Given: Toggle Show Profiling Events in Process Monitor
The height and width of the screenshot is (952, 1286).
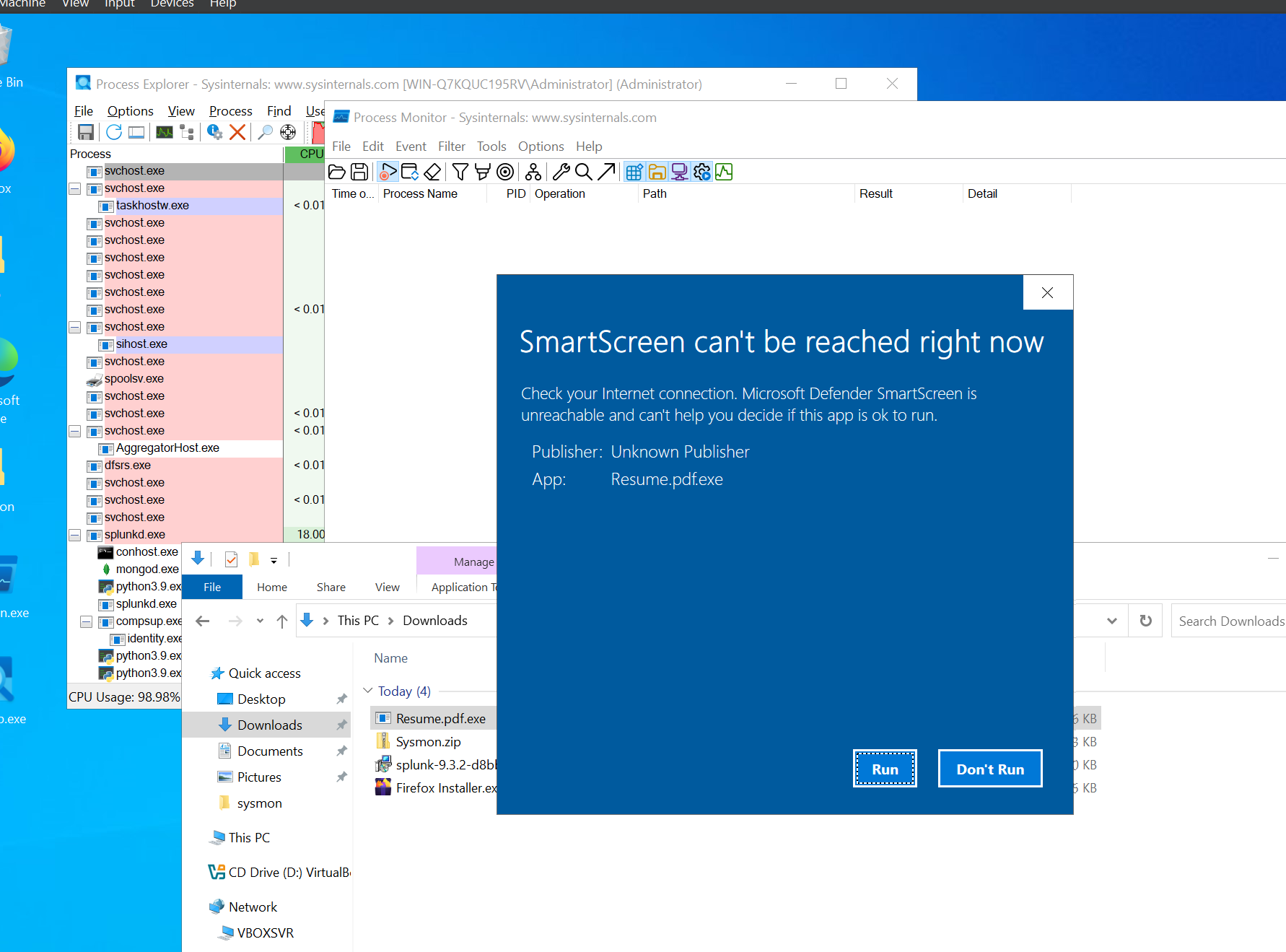Looking at the screenshot, I should 724,172.
